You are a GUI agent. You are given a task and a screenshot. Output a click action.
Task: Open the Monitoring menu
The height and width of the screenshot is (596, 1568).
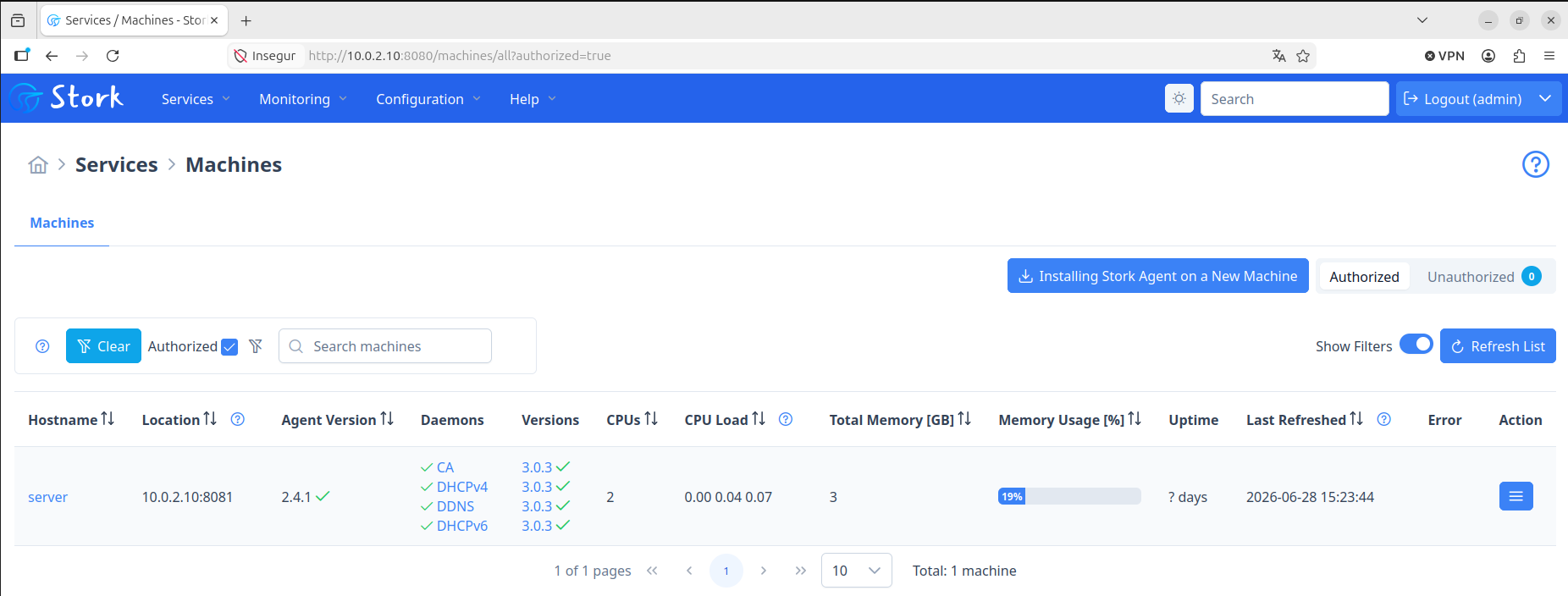click(x=303, y=99)
